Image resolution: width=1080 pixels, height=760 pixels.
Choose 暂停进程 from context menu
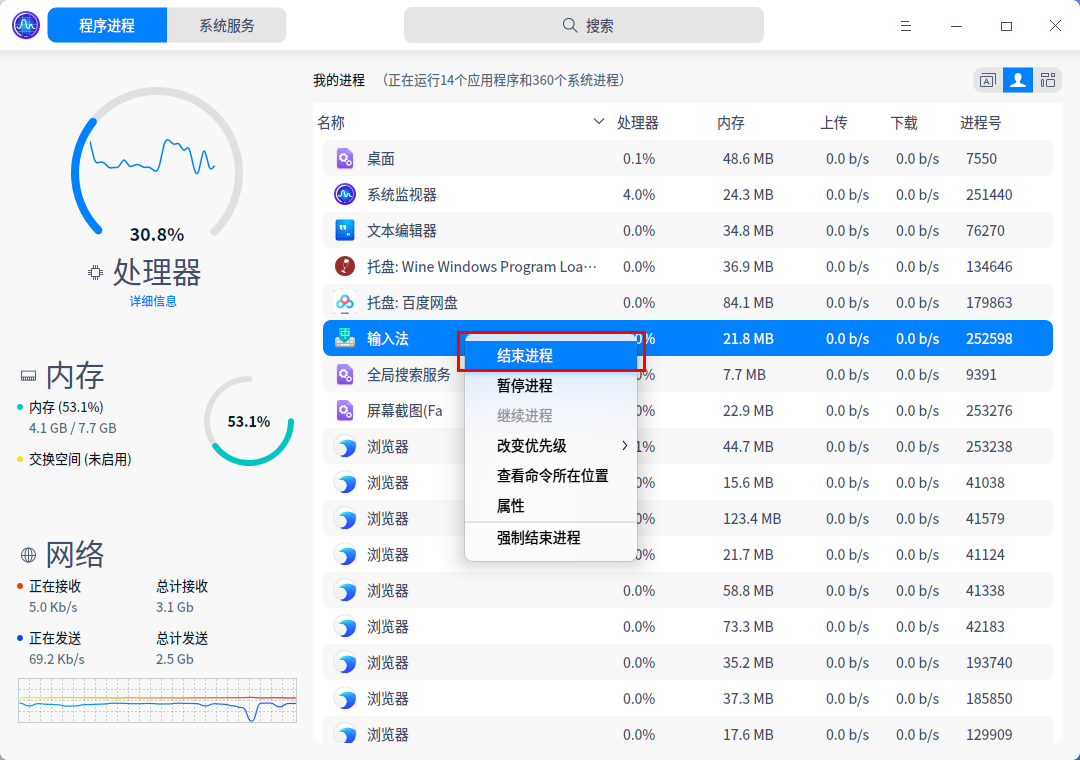click(550, 386)
